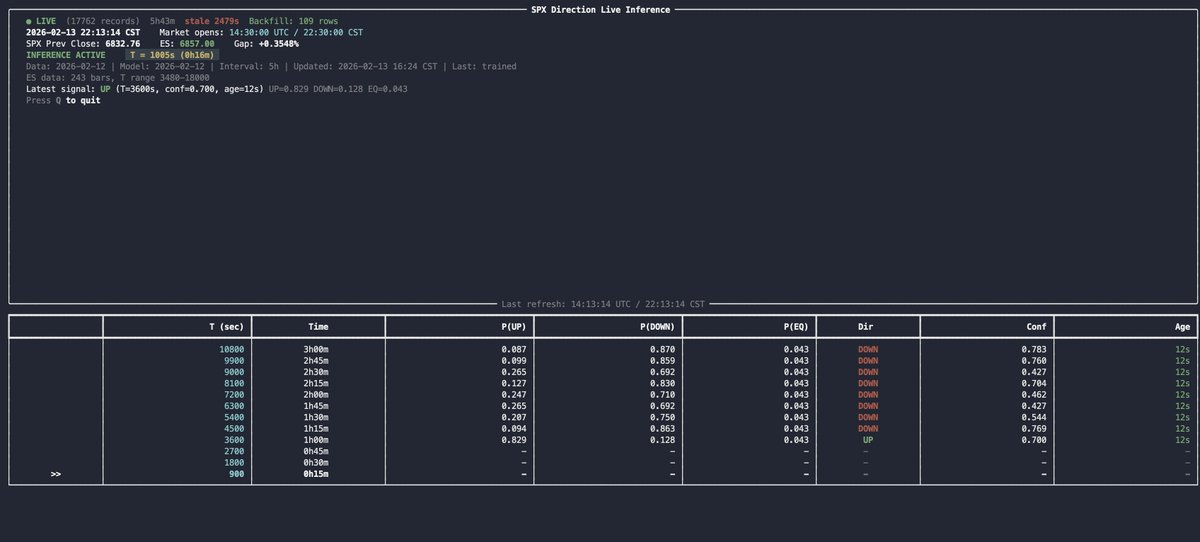
Task: Click the 0h30m Time cell
Action: point(318,463)
